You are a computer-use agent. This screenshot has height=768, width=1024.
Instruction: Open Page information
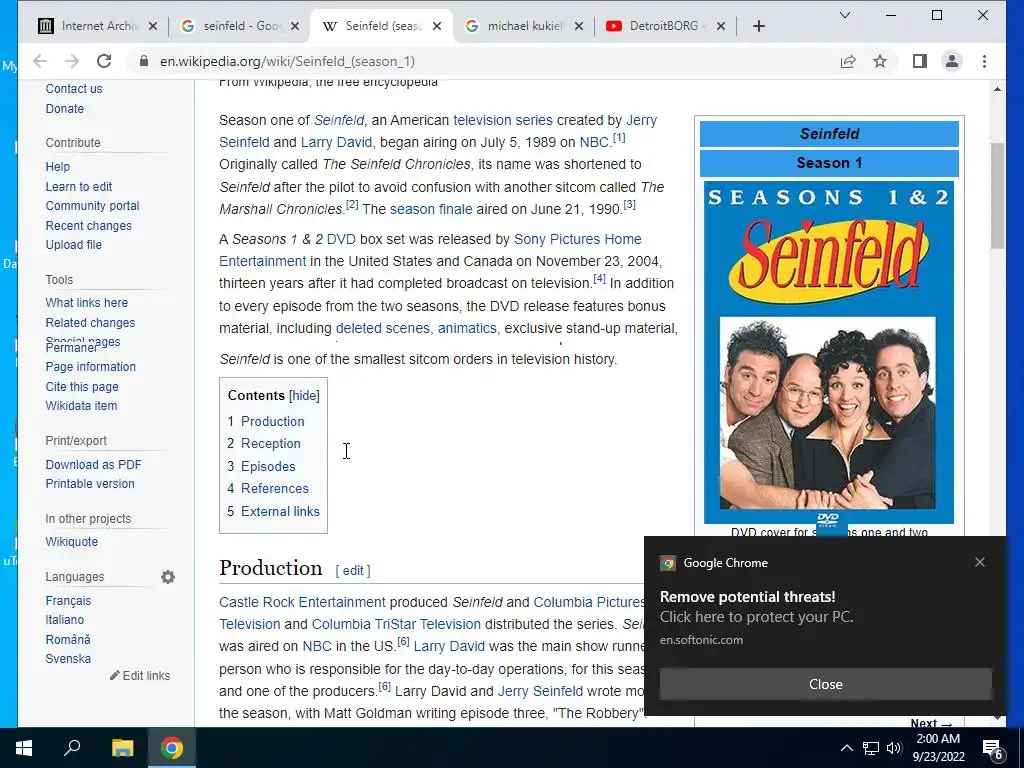point(91,367)
